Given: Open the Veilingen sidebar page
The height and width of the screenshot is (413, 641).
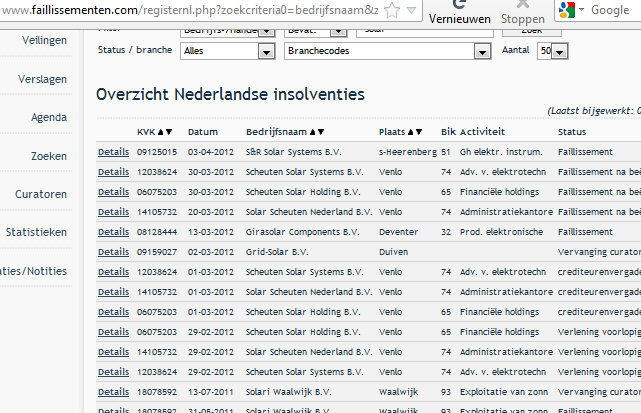Looking at the screenshot, I should pyautogui.click(x=44, y=40).
